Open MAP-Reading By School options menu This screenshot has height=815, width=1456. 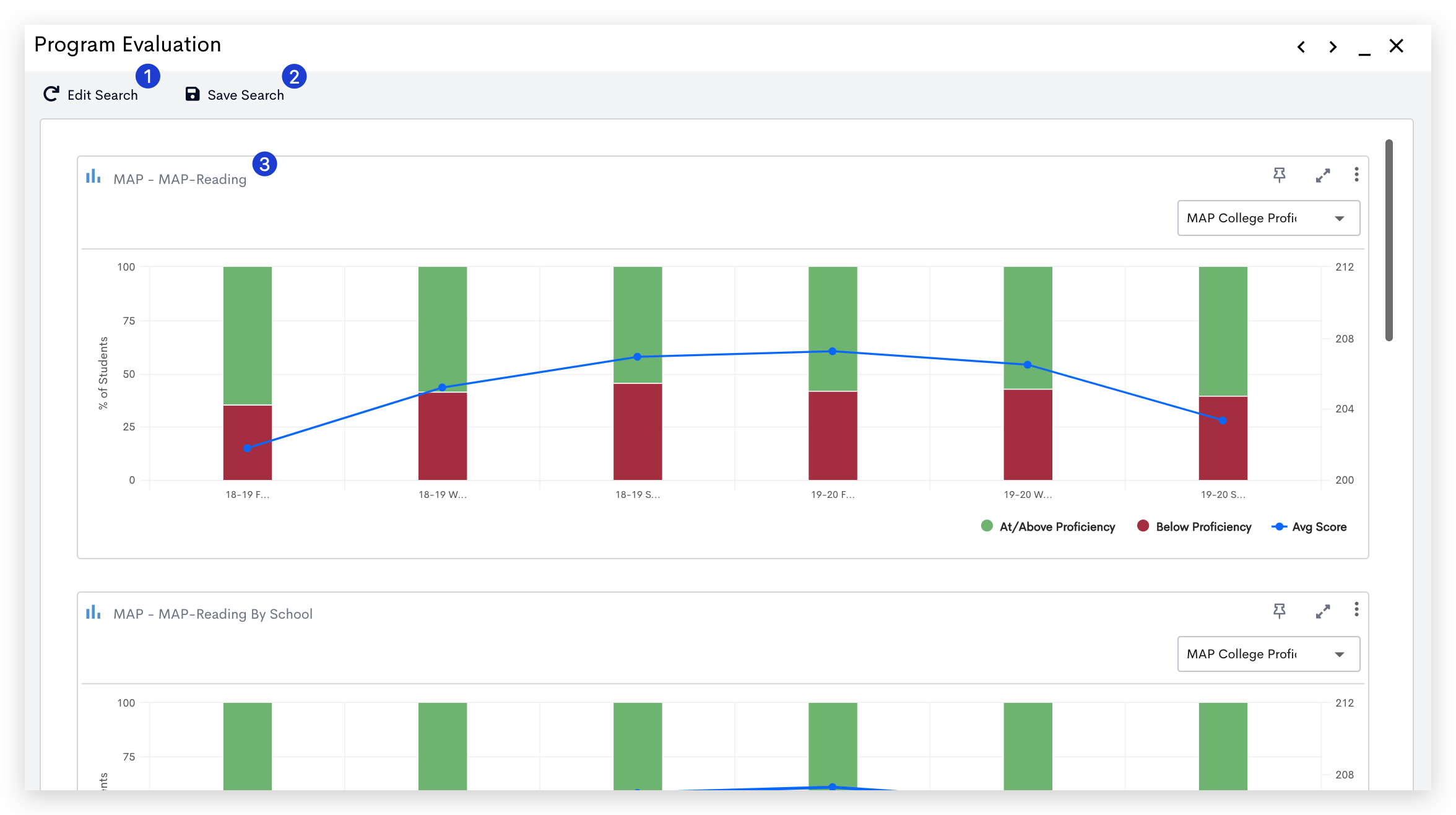tap(1356, 609)
